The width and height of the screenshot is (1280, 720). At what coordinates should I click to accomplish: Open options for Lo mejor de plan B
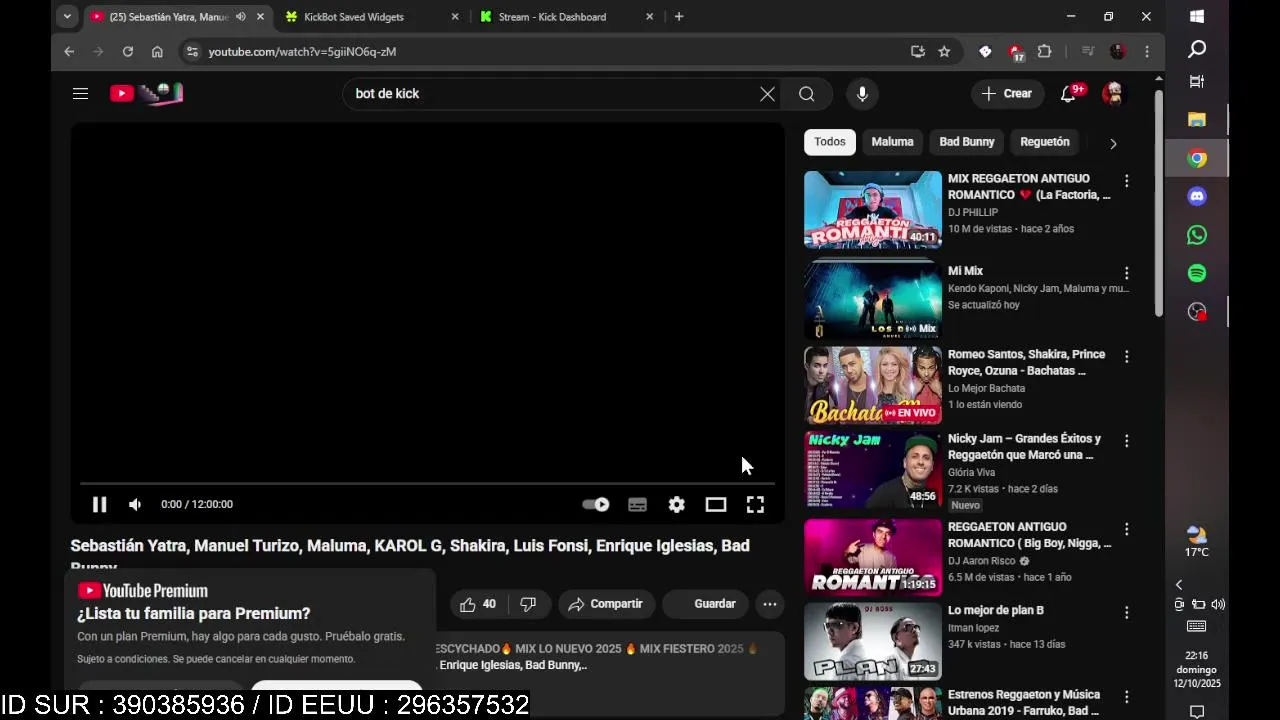(1126, 612)
